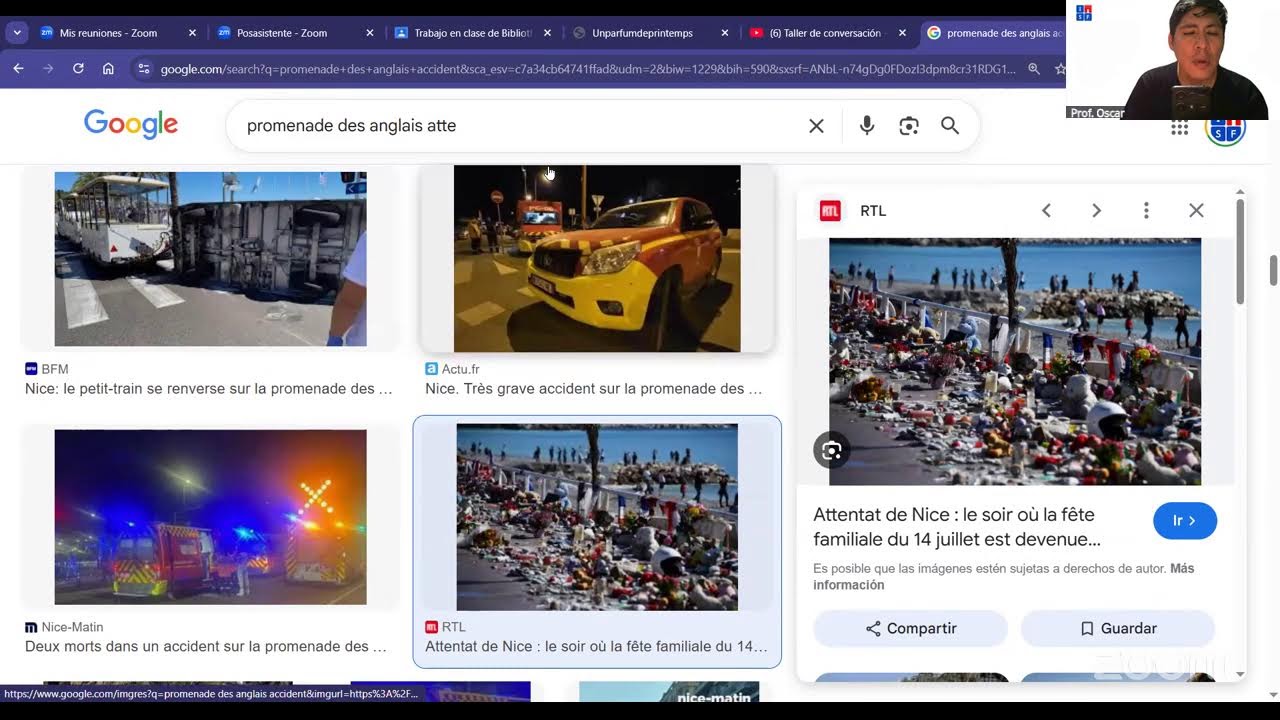Open Nice-Matin Deux morts accident link
The width and height of the screenshot is (1280, 720).
[206, 647]
